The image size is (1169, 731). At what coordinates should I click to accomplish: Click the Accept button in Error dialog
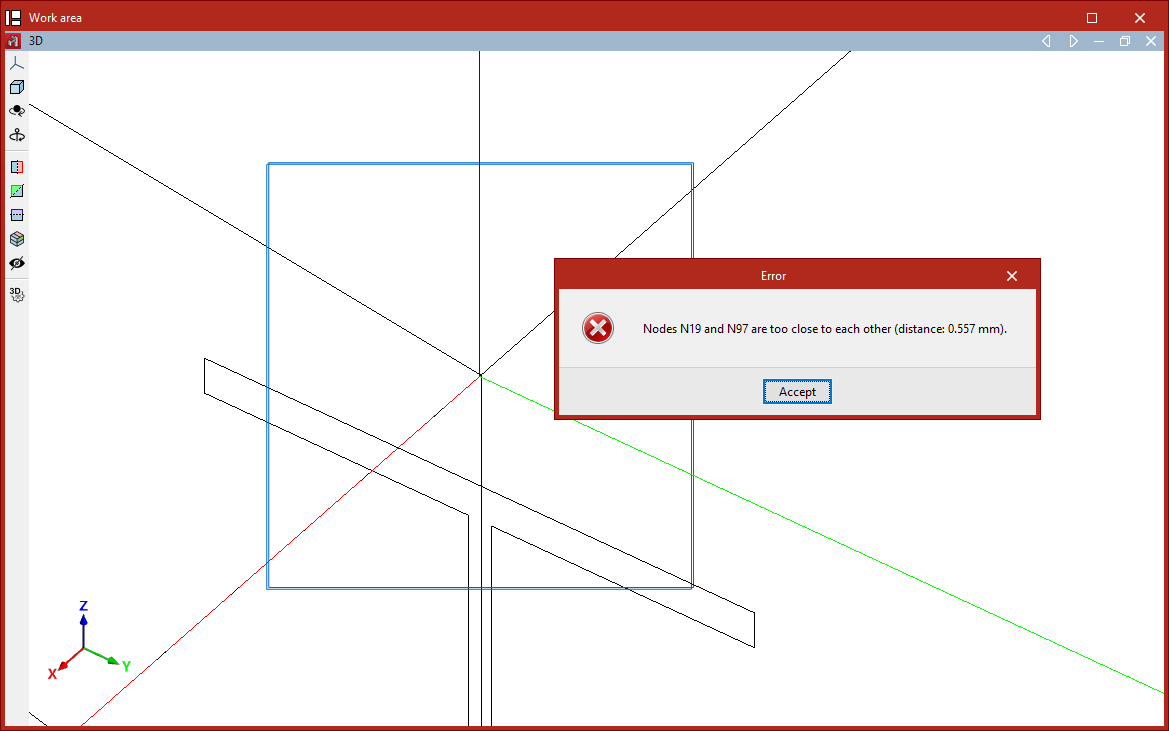(797, 392)
